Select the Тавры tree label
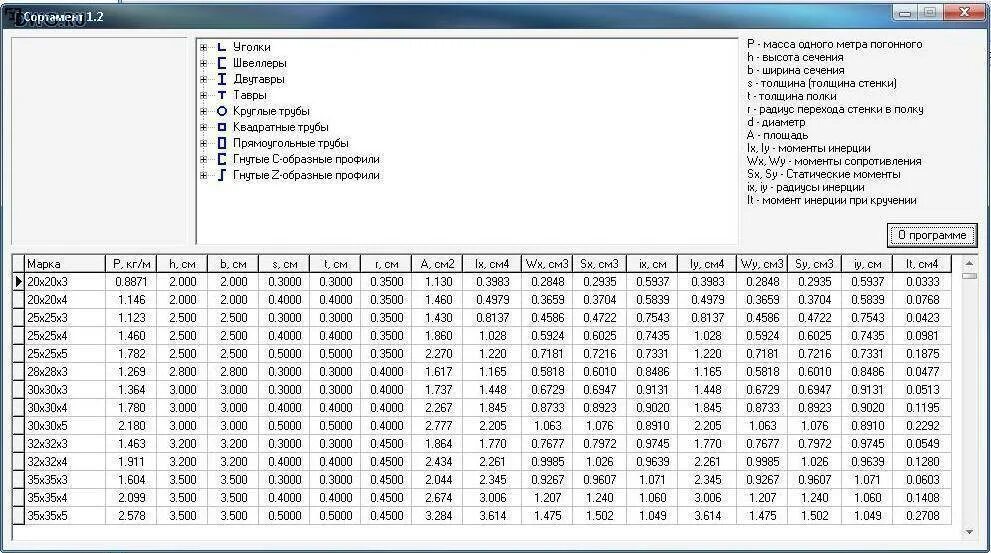The width and height of the screenshot is (991, 553). point(250,95)
